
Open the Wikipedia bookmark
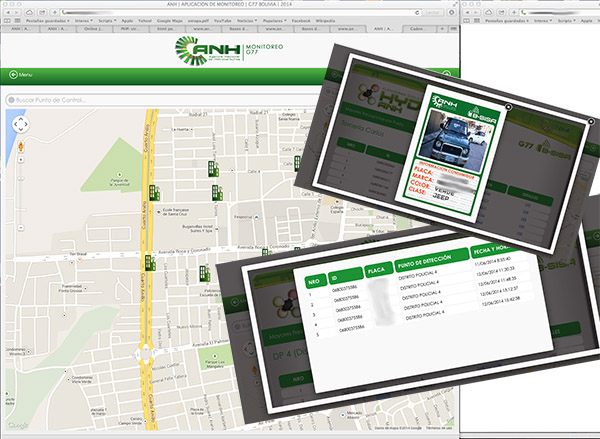325,21
